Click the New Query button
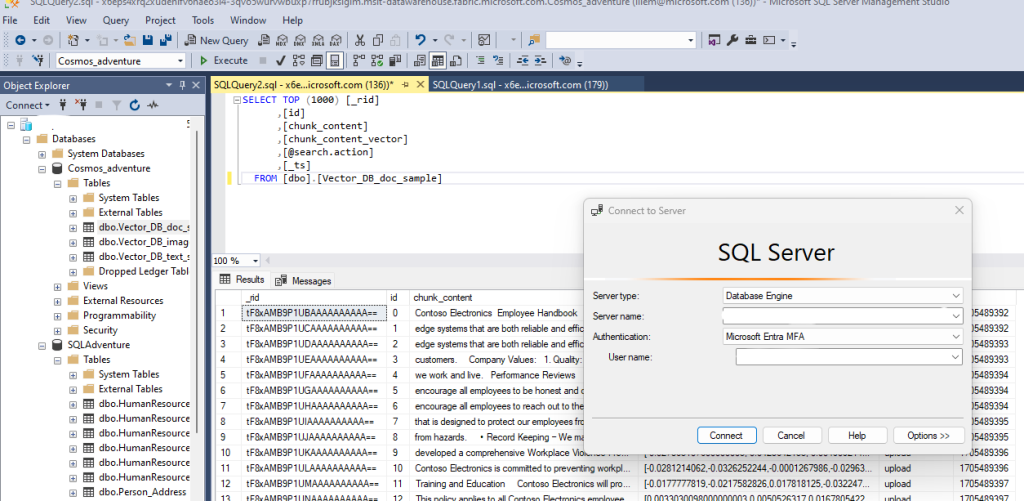 (x=217, y=40)
